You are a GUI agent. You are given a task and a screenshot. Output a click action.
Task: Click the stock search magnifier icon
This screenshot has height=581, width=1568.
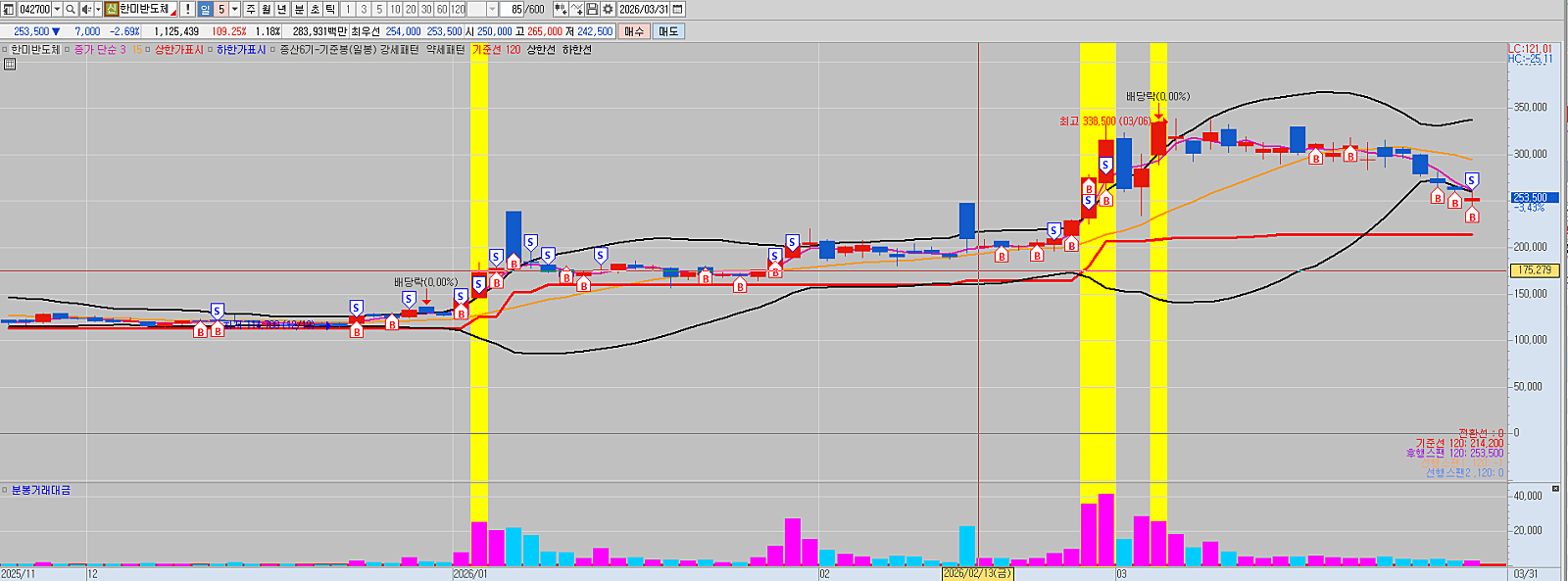(71, 9)
